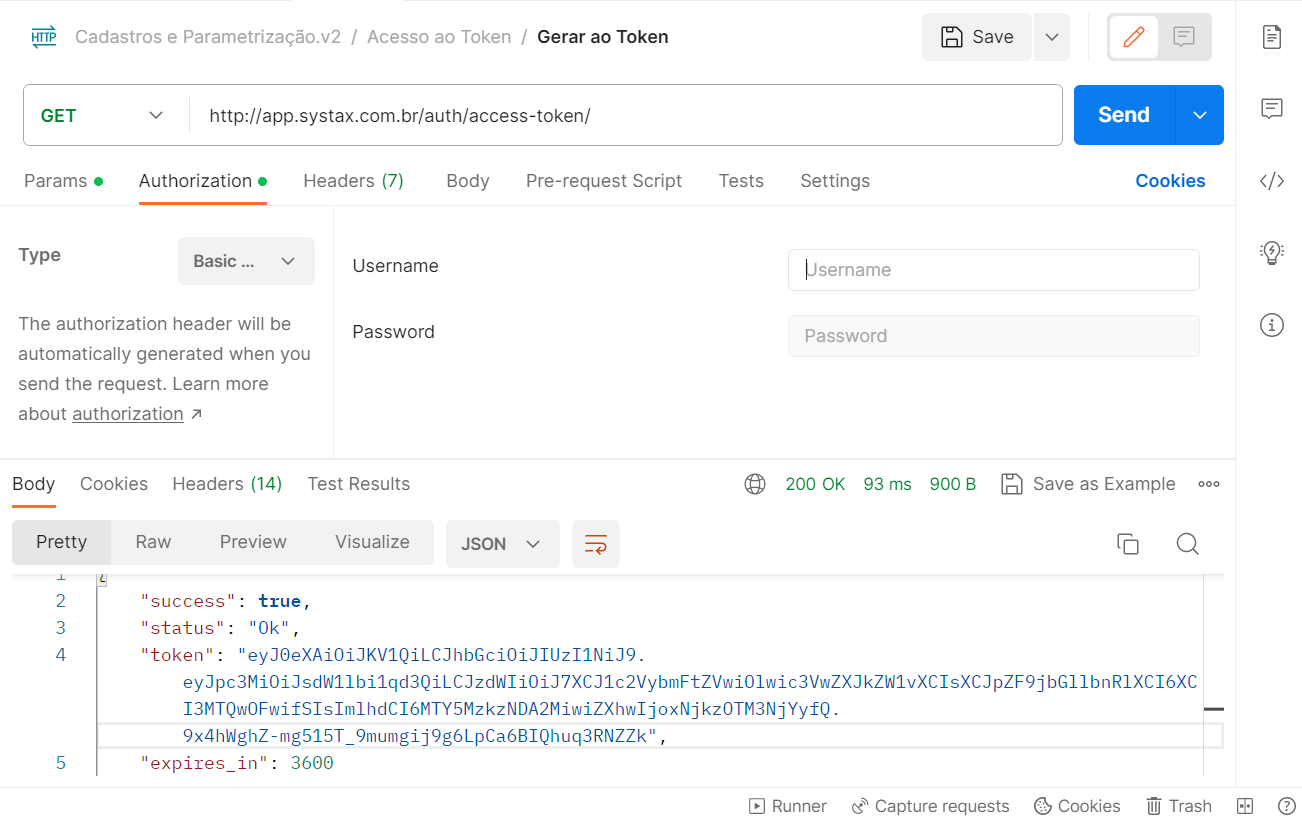Viewport: 1302px width, 820px height.
Task: Click the request URL field
Action: click(x=625, y=115)
